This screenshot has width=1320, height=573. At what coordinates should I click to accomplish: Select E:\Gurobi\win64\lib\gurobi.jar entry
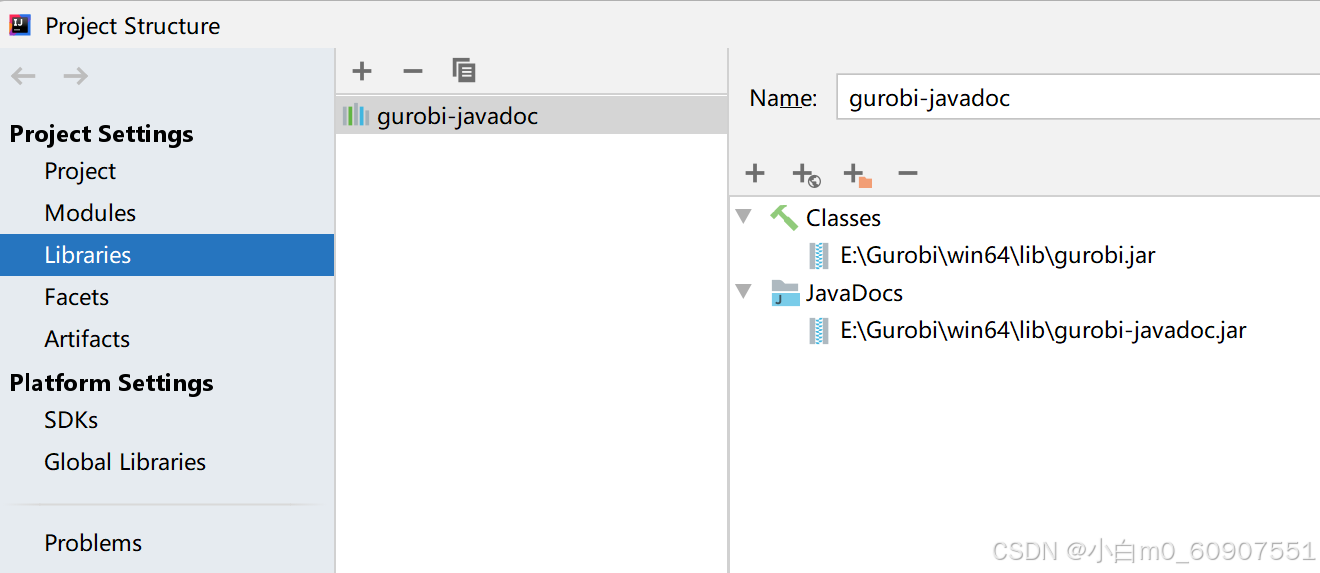pyautogui.click(x=997, y=255)
